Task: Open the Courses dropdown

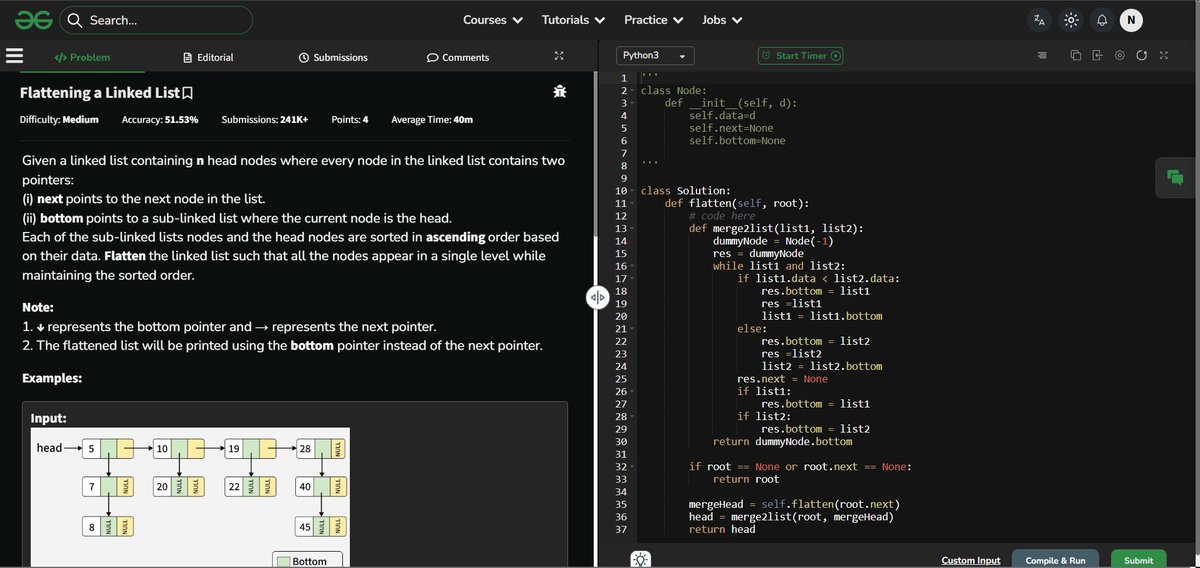Action: [493, 20]
